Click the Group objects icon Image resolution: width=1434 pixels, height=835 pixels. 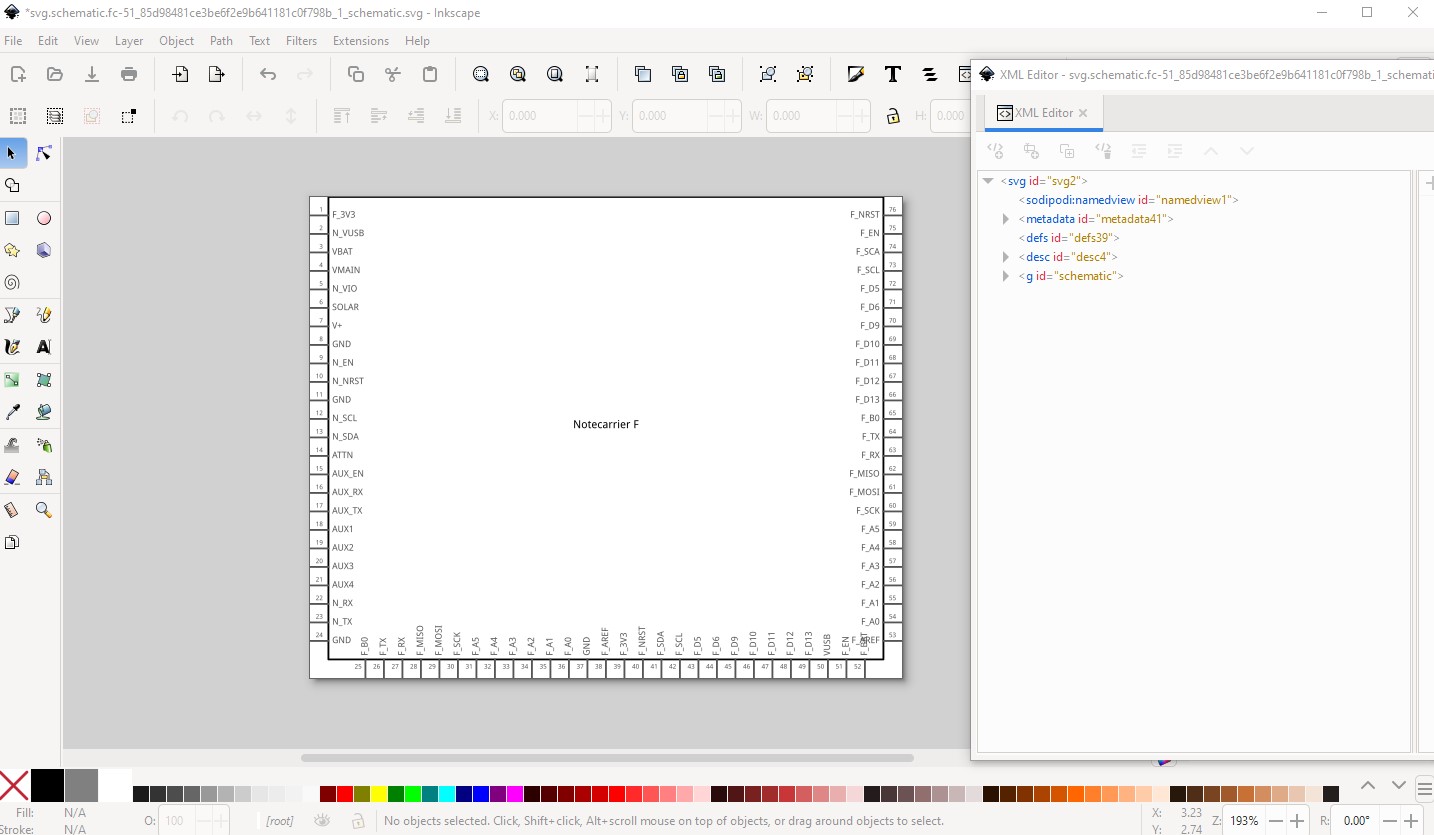tap(768, 74)
